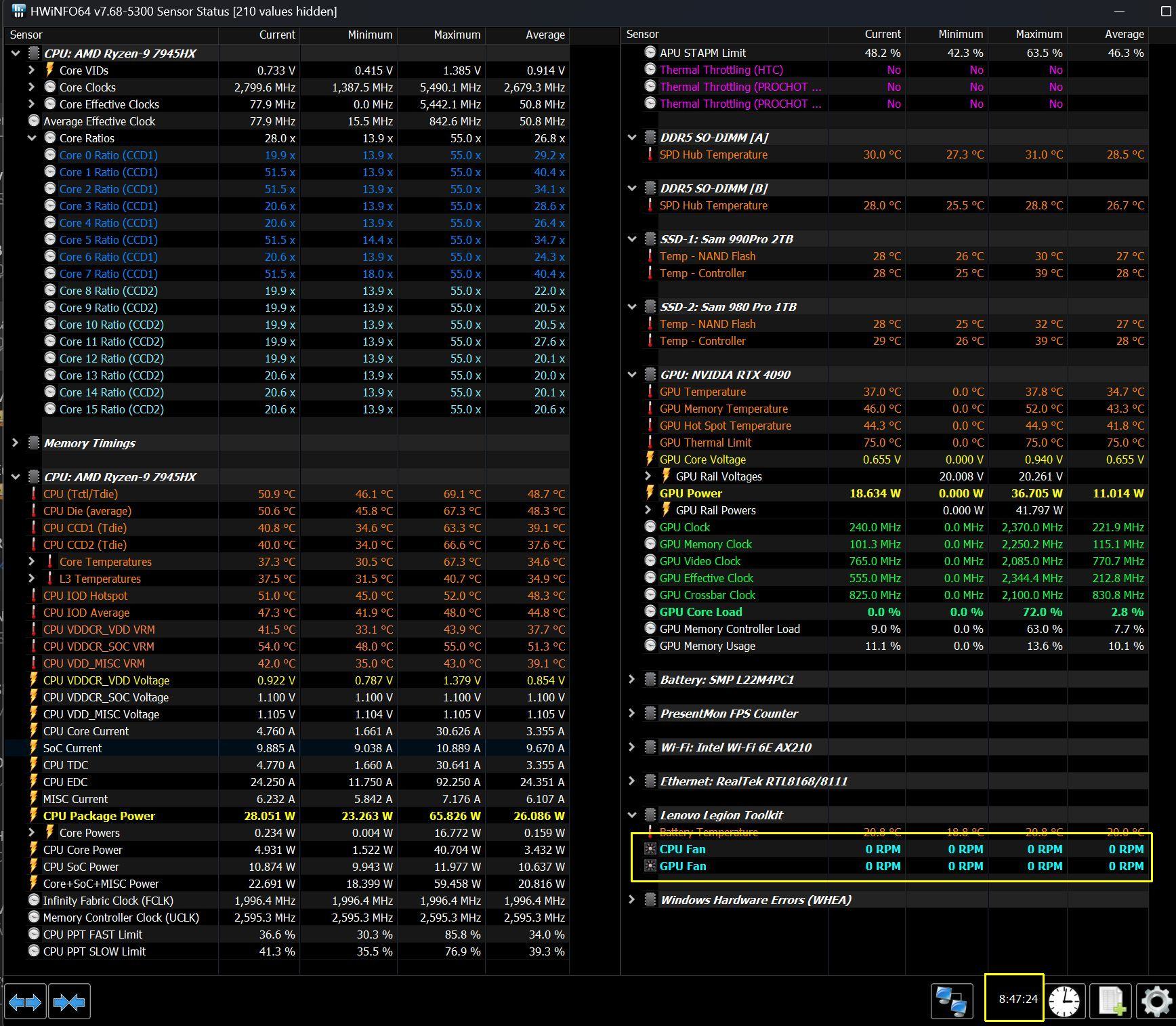This screenshot has height=1026, width=1176.
Task: Click the CPU Fan sensor icon
Action: click(x=650, y=849)
